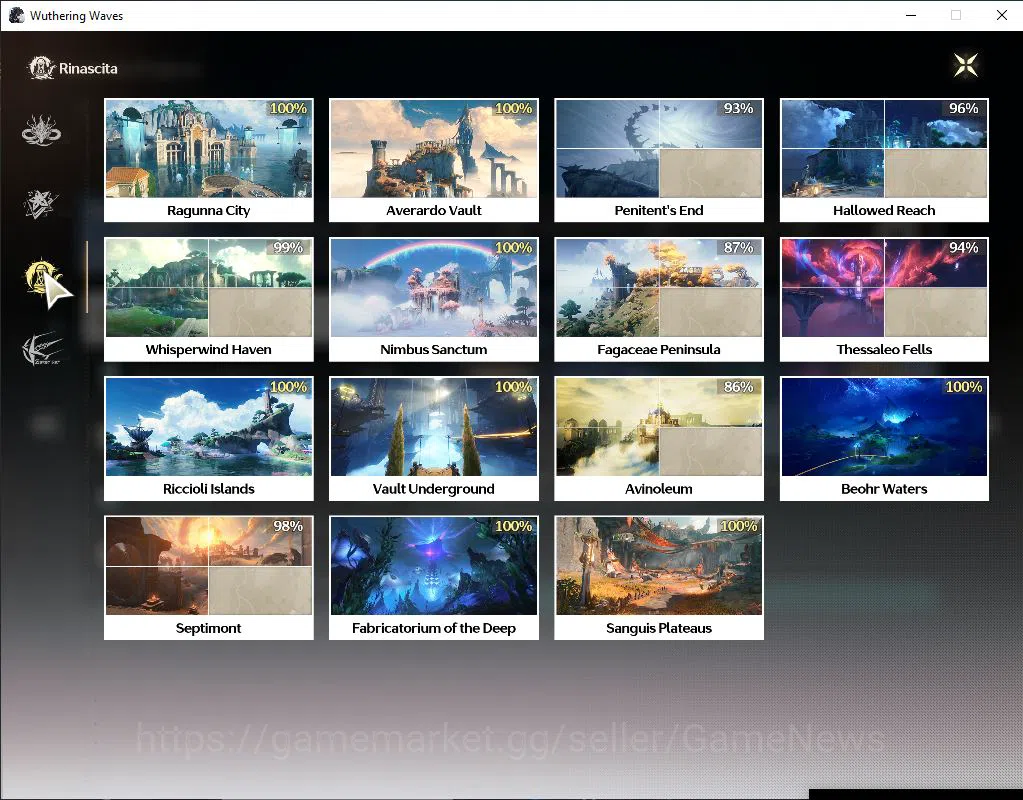This screenshot has height=800, width=1023.
Task: Open the Whisperwind Haven area card
Action: tap(209, 300)
